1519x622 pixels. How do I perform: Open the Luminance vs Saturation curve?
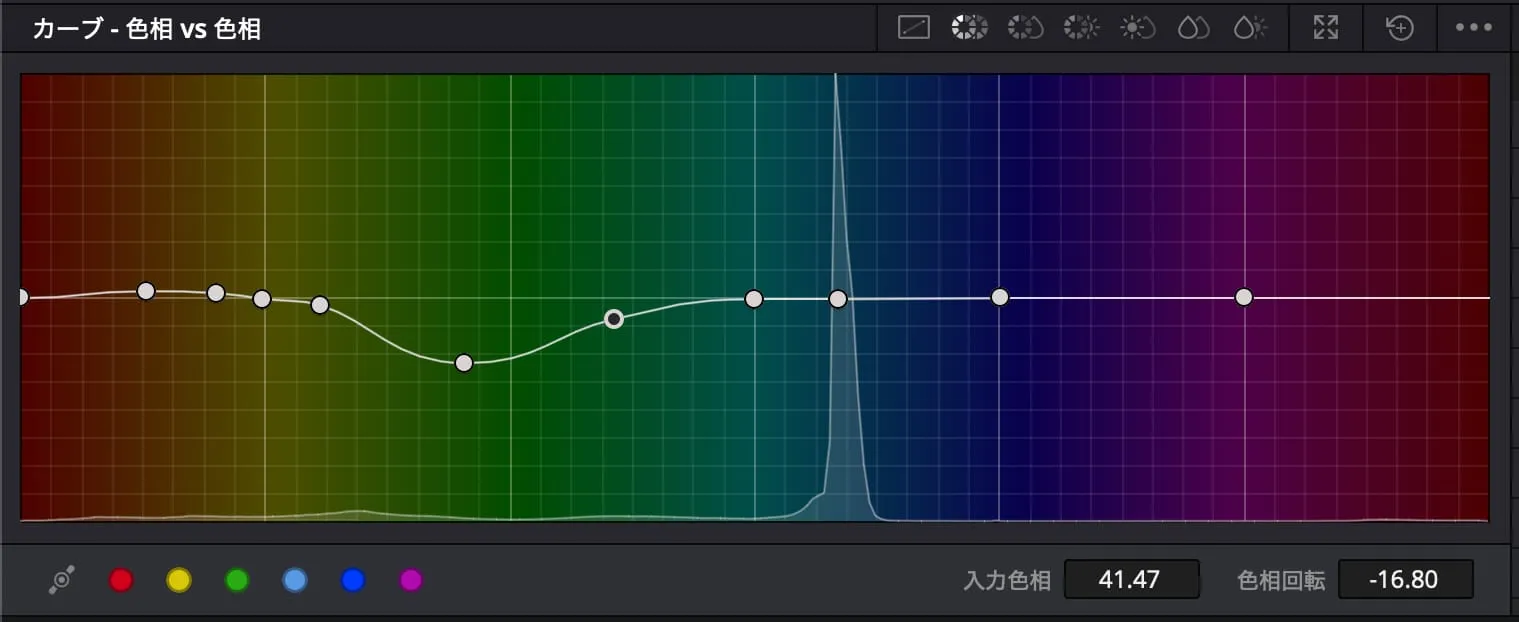[x=1138, y=28]
